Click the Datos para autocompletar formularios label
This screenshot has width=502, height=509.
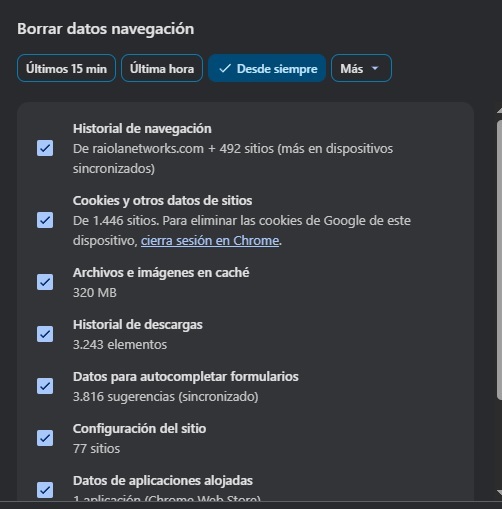[x=186, y=377]
